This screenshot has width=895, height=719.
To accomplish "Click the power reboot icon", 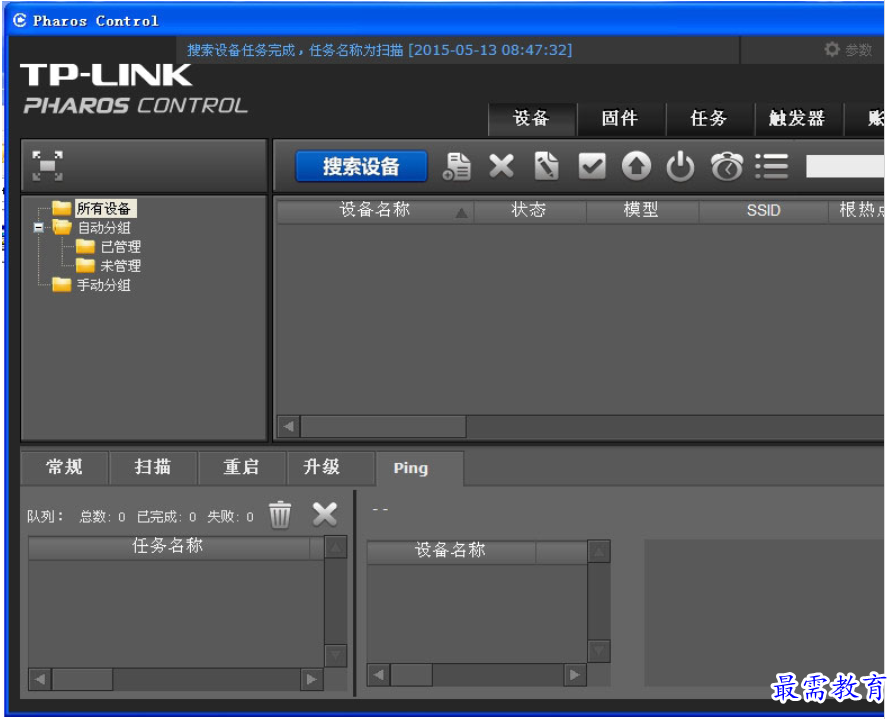I will click(680, 167).
